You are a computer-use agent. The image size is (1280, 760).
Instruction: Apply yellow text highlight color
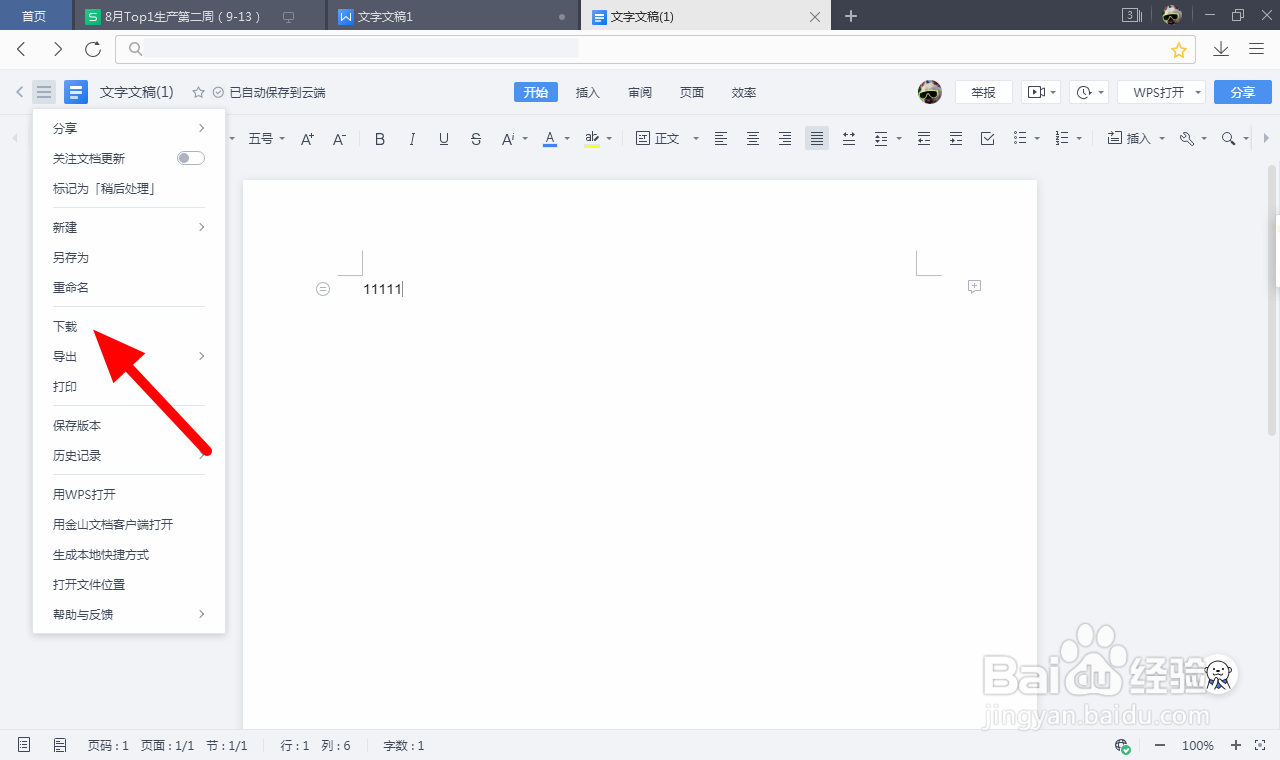click(x=592, y=139)
